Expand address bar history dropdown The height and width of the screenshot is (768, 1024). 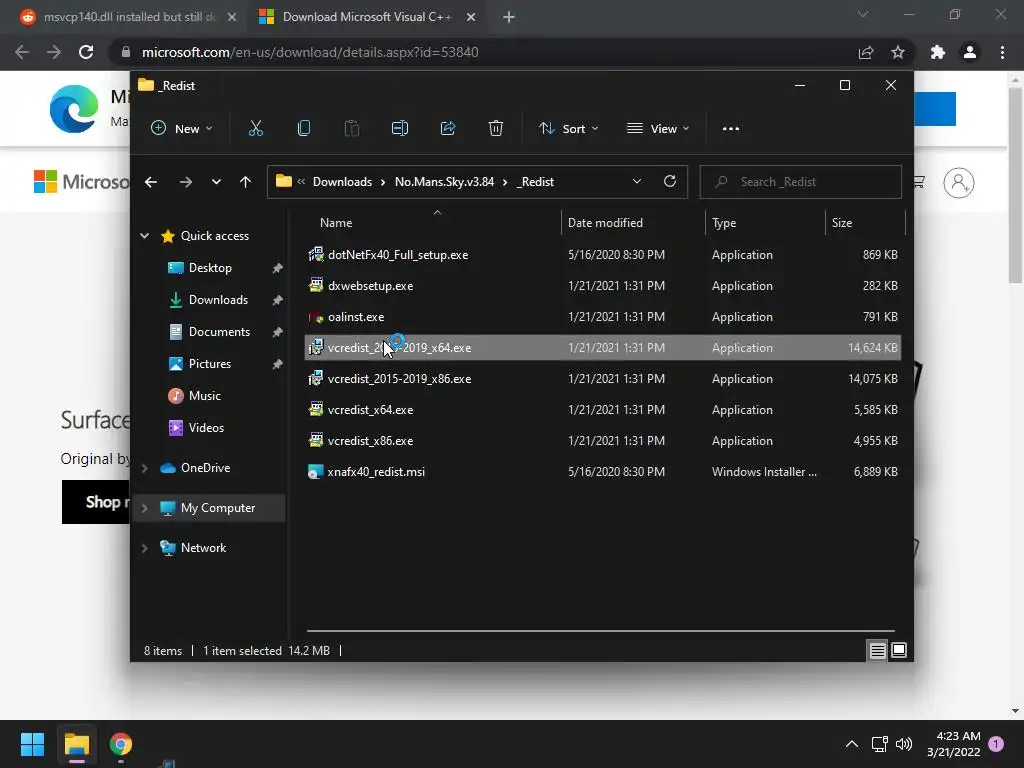(637, 182)
